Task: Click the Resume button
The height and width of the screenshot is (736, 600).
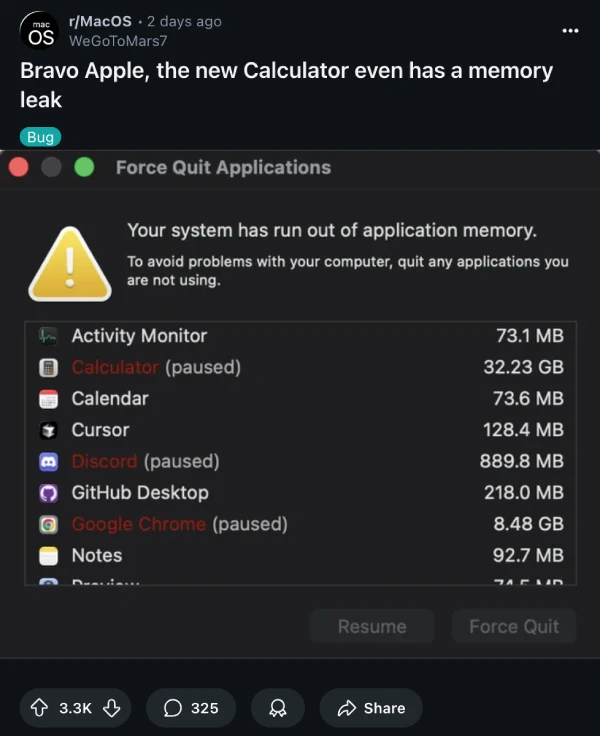Action: (x=372, y=627)
